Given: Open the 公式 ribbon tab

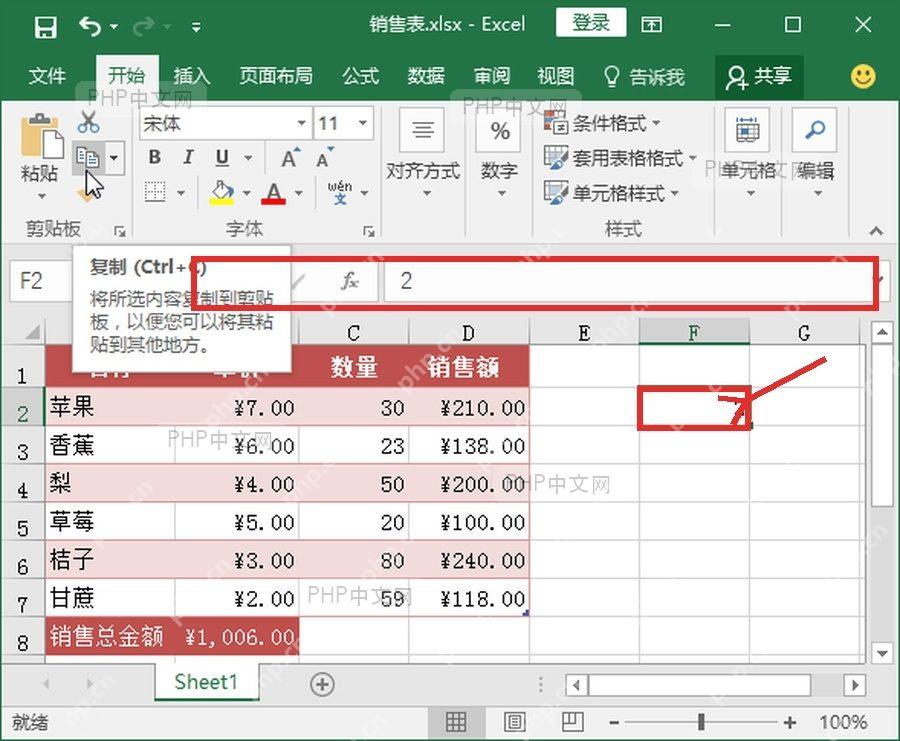Looking at the screenshot, I should point(360,76).
